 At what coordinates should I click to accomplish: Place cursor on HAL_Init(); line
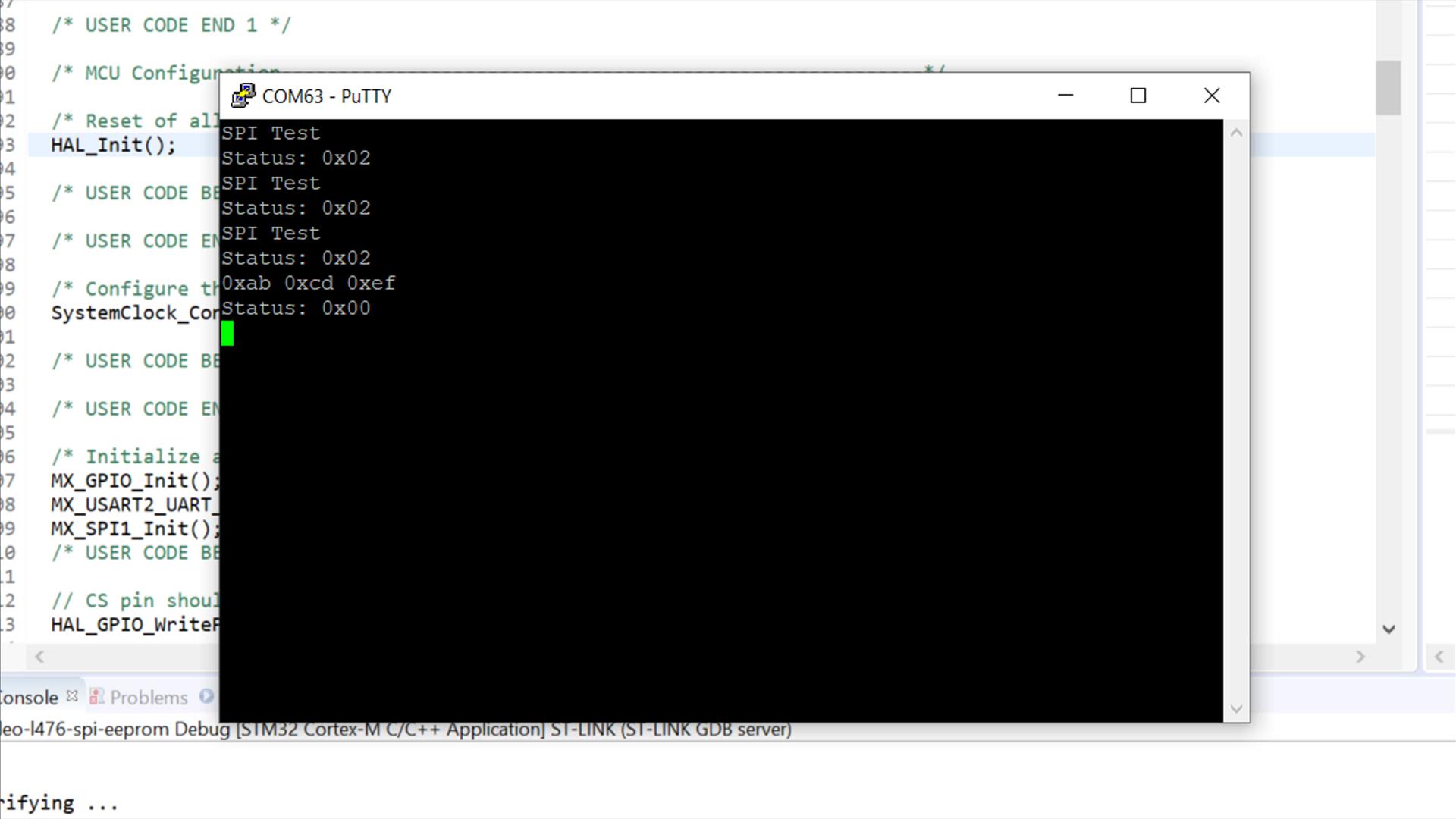tap(114, 145)
